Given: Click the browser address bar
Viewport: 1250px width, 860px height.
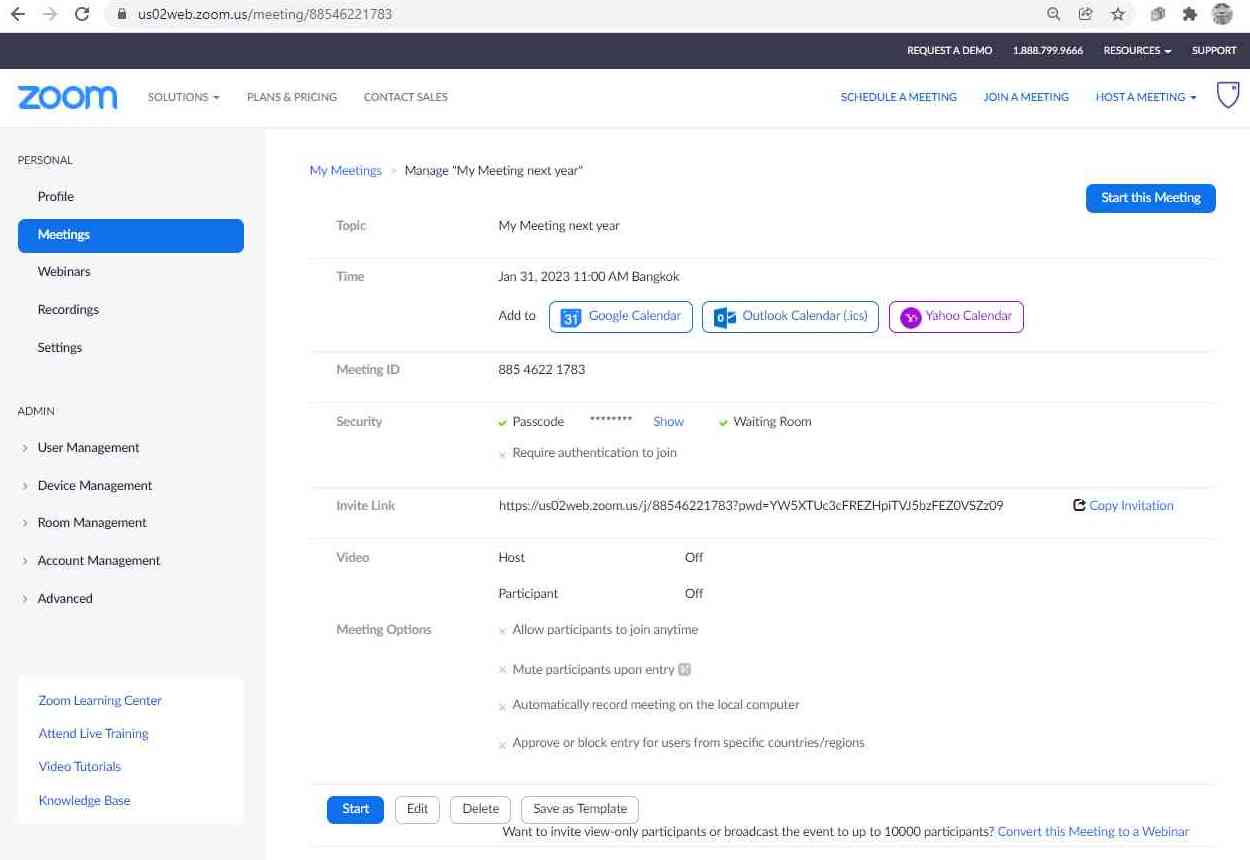Looking at the screenshot, I should 580,14.
